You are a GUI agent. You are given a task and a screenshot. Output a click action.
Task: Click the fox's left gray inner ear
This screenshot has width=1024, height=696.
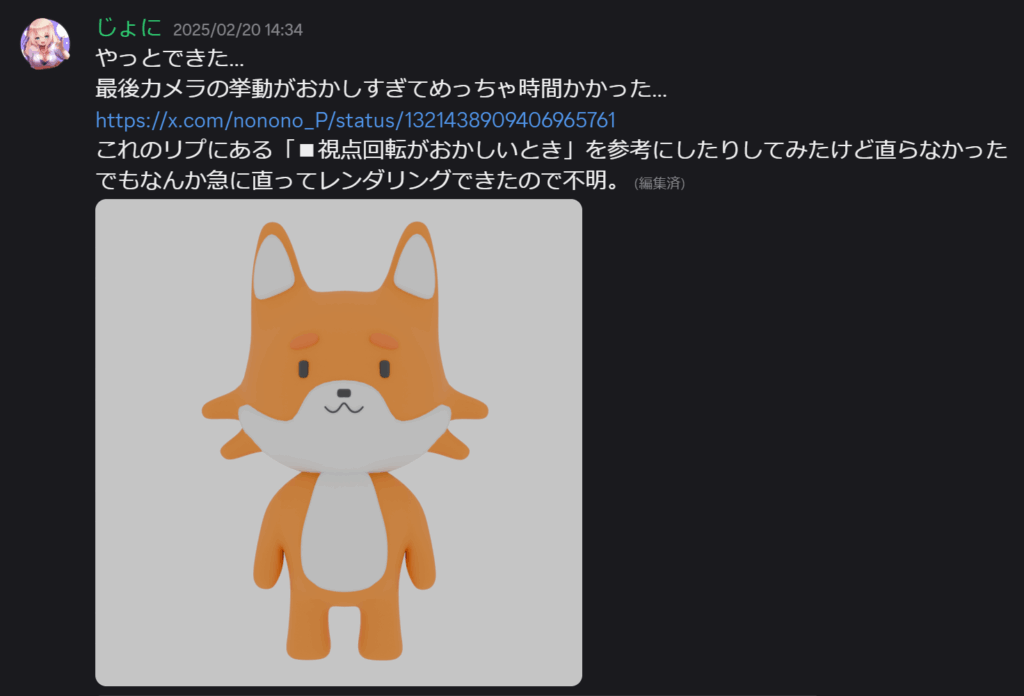[x=274, y=269]
